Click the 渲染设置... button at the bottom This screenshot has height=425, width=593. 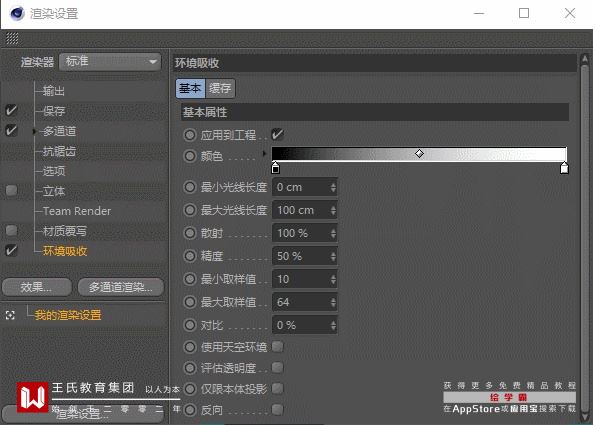click(83, 414)
